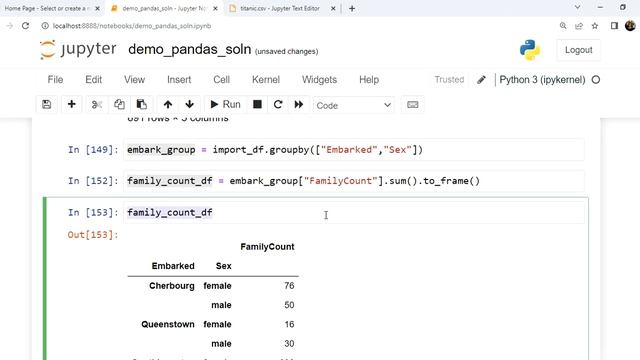Close the Home Page browser tab
This screenshot has height=360, width=640.
(x=97, y=8)
